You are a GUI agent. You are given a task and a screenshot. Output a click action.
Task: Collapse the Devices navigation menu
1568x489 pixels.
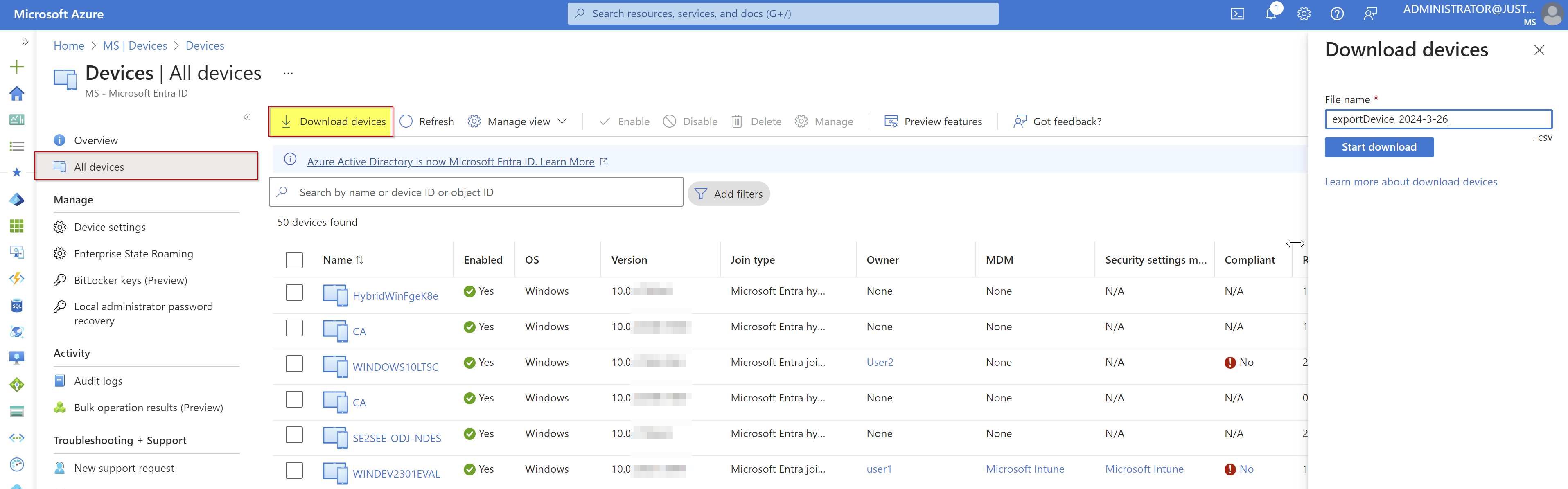(x=246, y=117)
